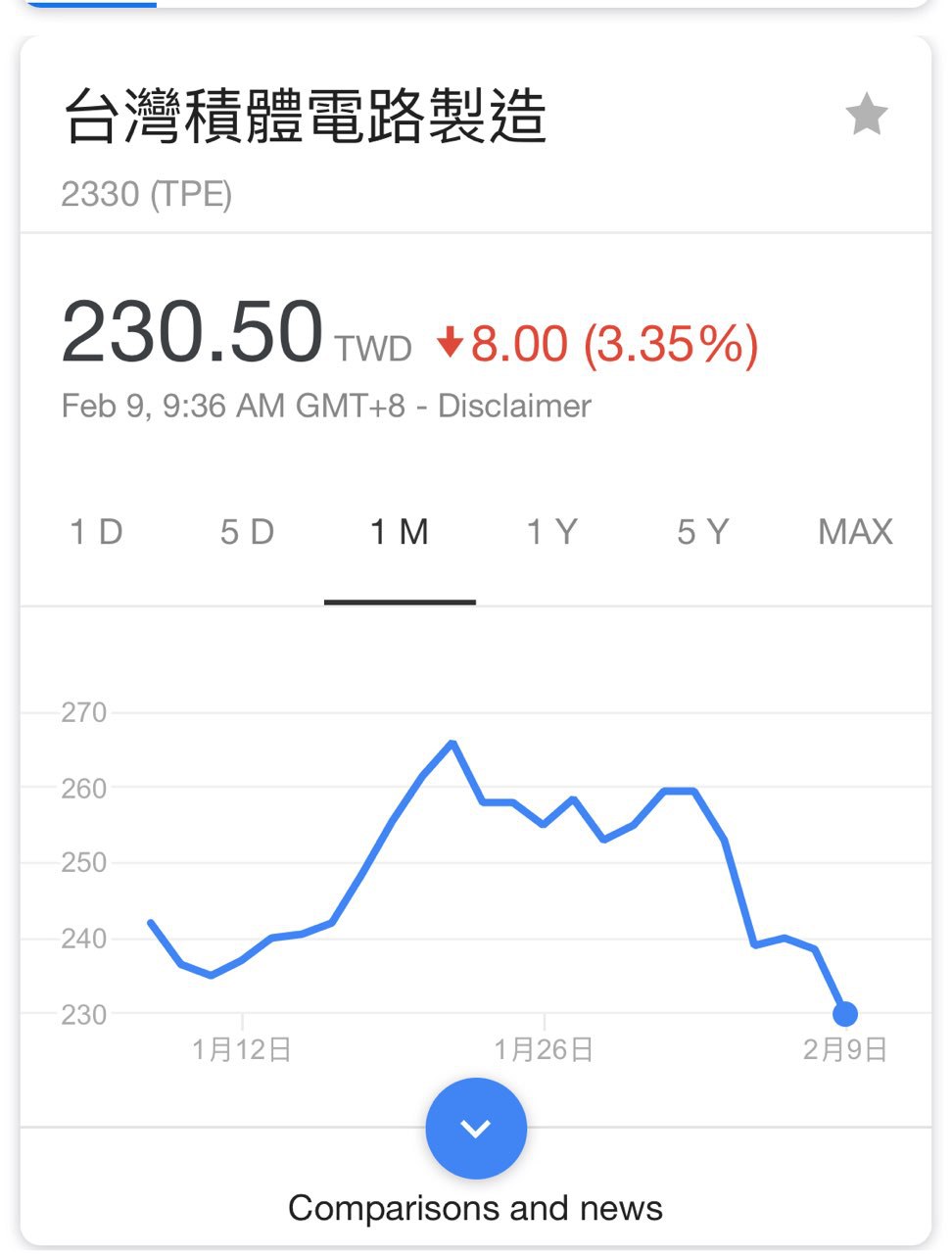Select the 5 D time range tab
Screen dimensions: 952x1254
(x=247, y=532)
